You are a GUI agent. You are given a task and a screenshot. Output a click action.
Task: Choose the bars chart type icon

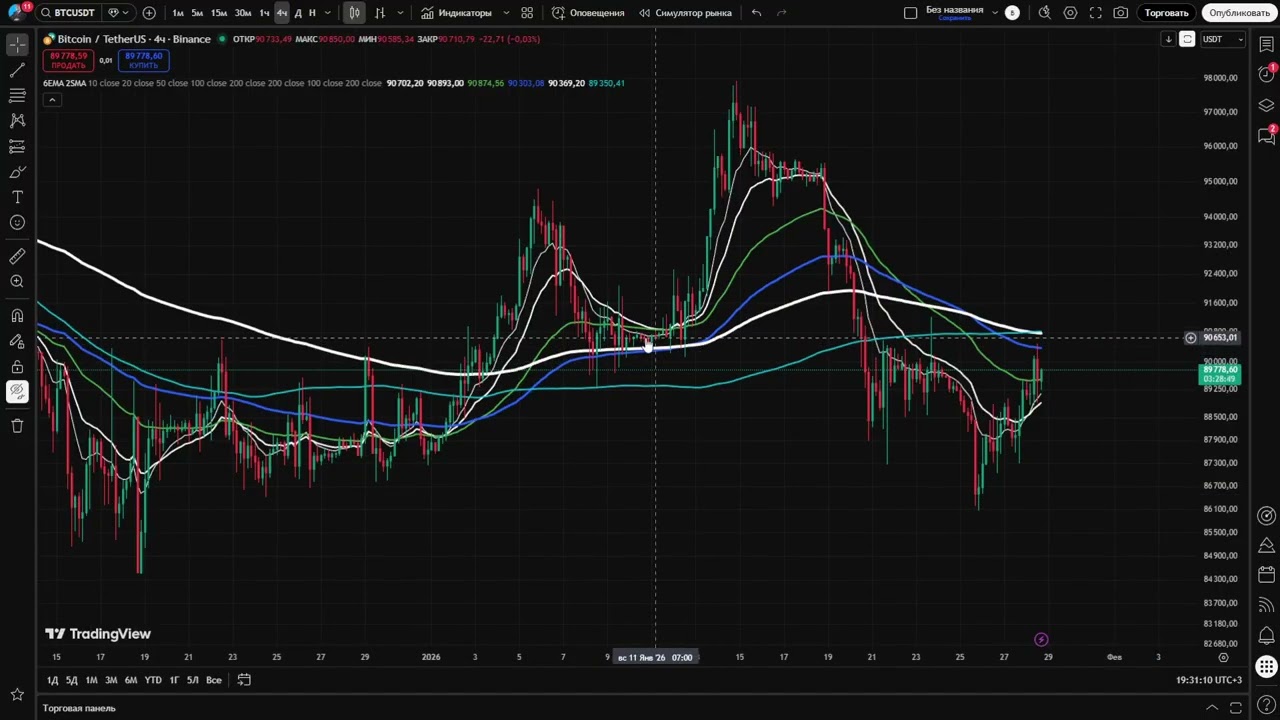(x=379, y=13)
